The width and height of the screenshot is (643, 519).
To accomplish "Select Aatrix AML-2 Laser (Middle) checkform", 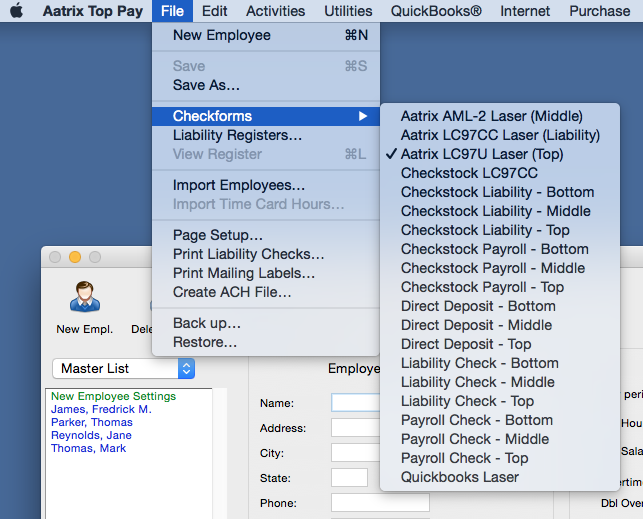I will click(x=500, y=116).
